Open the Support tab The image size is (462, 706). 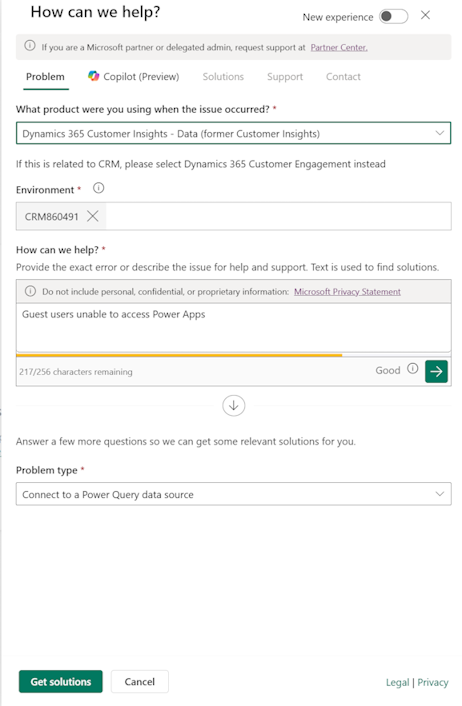click(x=285, y=77)
